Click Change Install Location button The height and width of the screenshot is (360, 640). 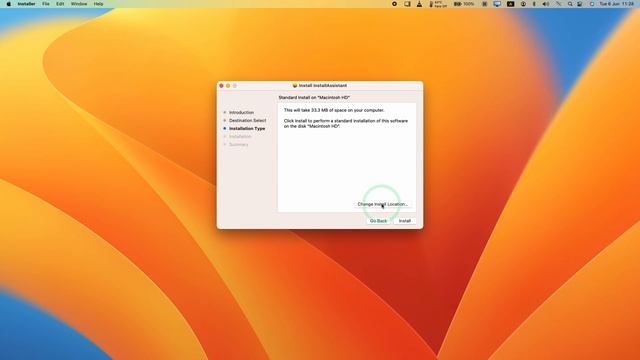pos(382,204)
